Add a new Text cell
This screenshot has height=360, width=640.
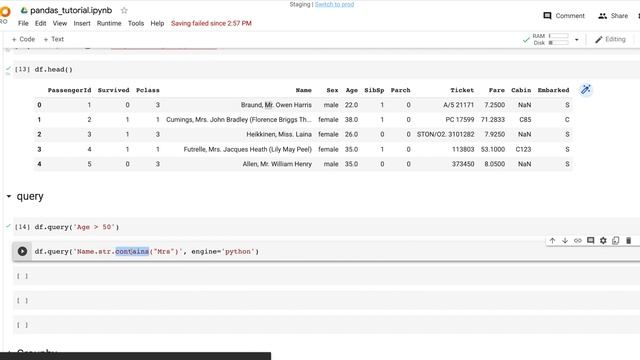click(x=53, y=39)
